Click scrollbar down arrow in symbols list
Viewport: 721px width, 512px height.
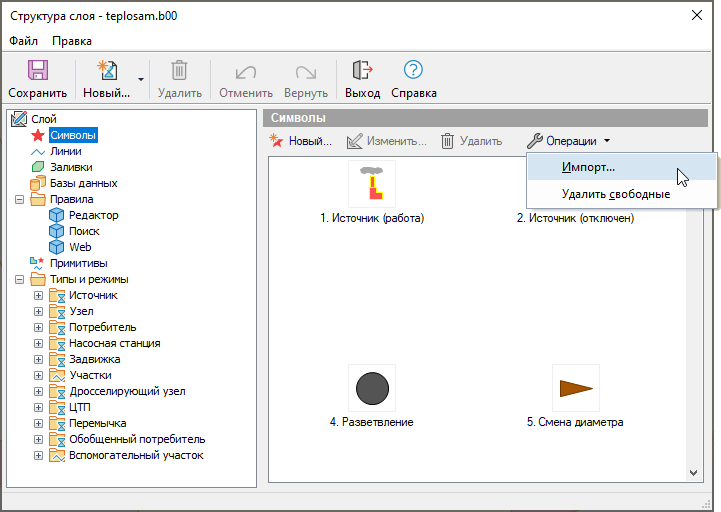[x=695, y=471]
